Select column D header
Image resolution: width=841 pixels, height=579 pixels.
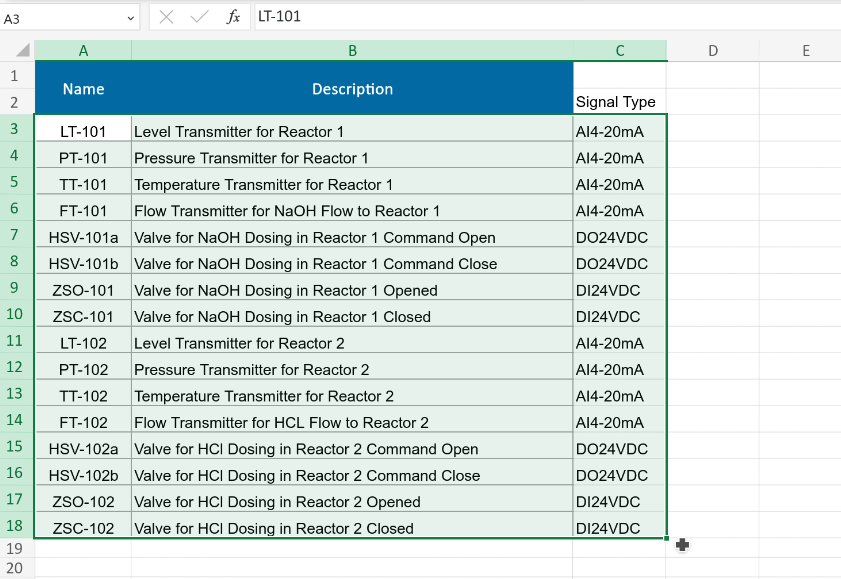pyautogui.click(x=713, y=51)
